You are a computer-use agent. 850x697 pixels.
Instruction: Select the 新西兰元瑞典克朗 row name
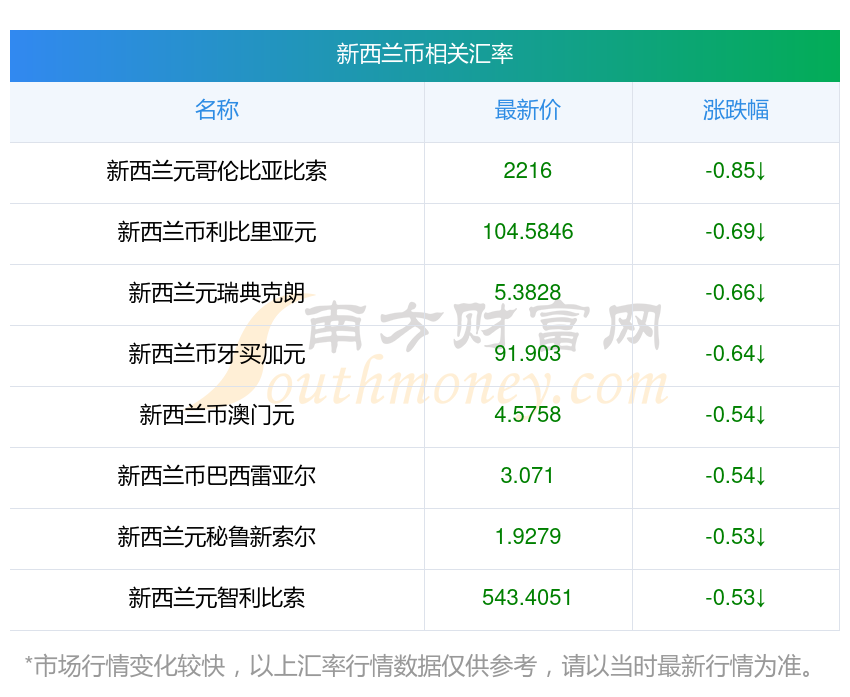point(217,293)
